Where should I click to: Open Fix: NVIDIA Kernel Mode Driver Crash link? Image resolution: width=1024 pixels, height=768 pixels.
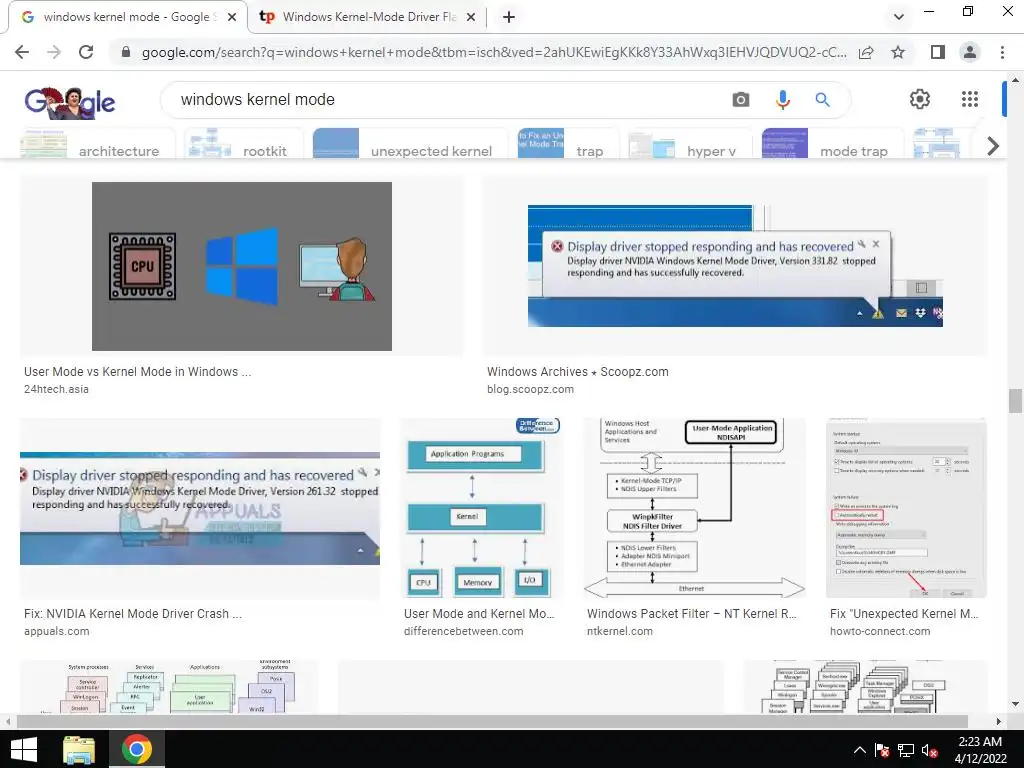(133, 614)
